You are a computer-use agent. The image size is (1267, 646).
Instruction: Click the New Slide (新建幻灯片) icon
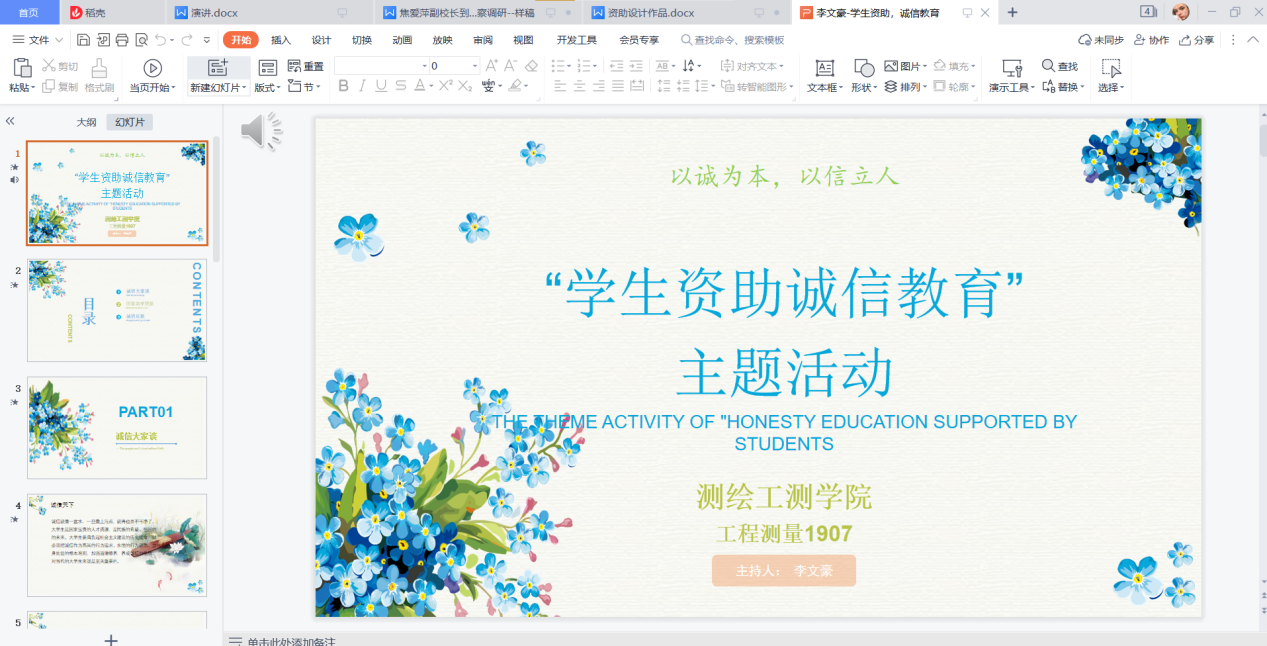click(217, 68)
